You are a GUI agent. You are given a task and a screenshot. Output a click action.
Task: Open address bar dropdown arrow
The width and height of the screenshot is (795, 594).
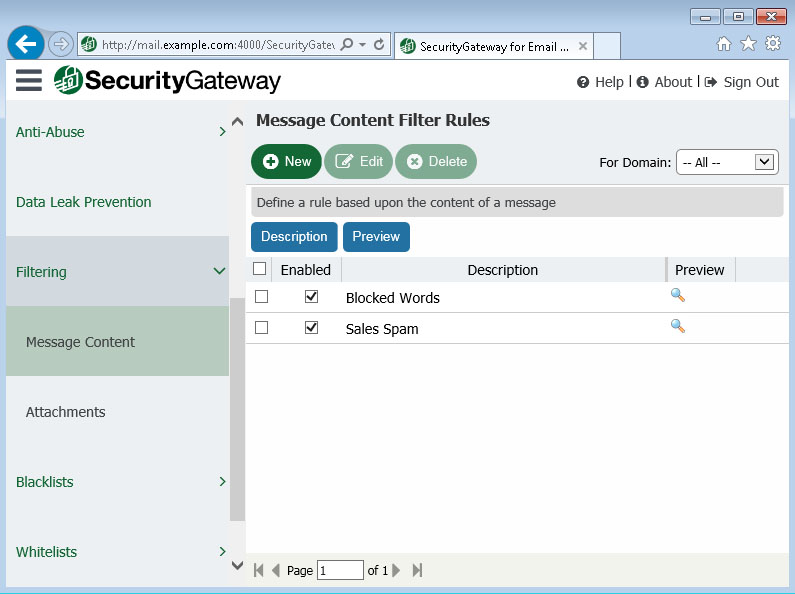tap(363, 45)
